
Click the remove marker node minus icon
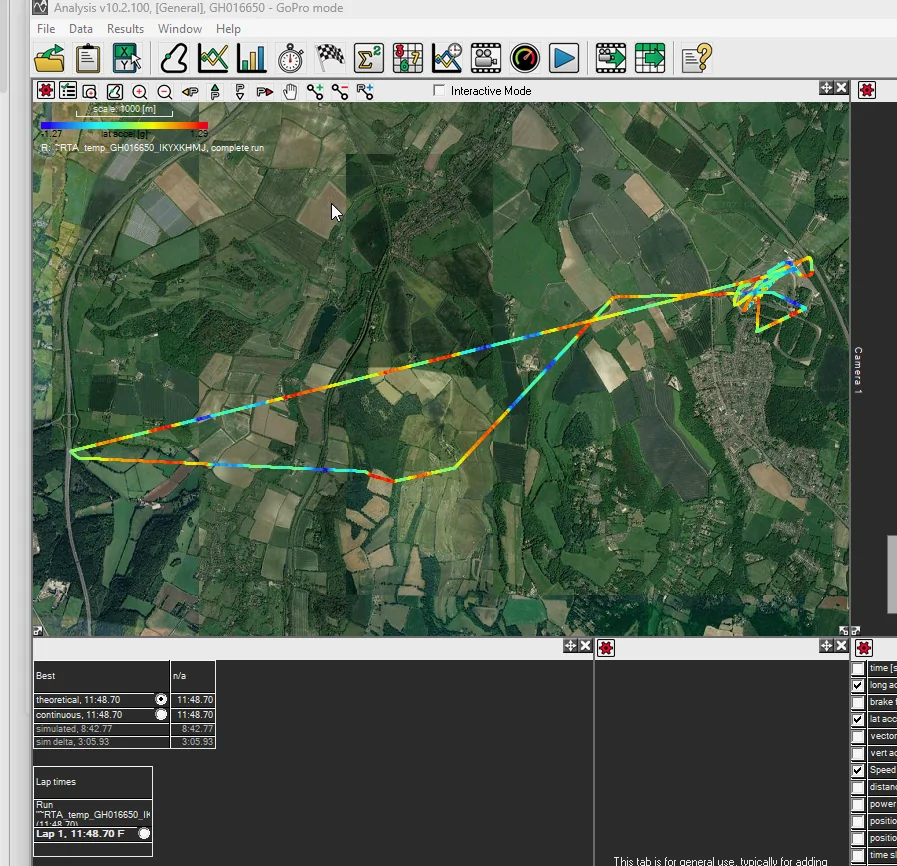pyautogui.click(x=340, y=92)
